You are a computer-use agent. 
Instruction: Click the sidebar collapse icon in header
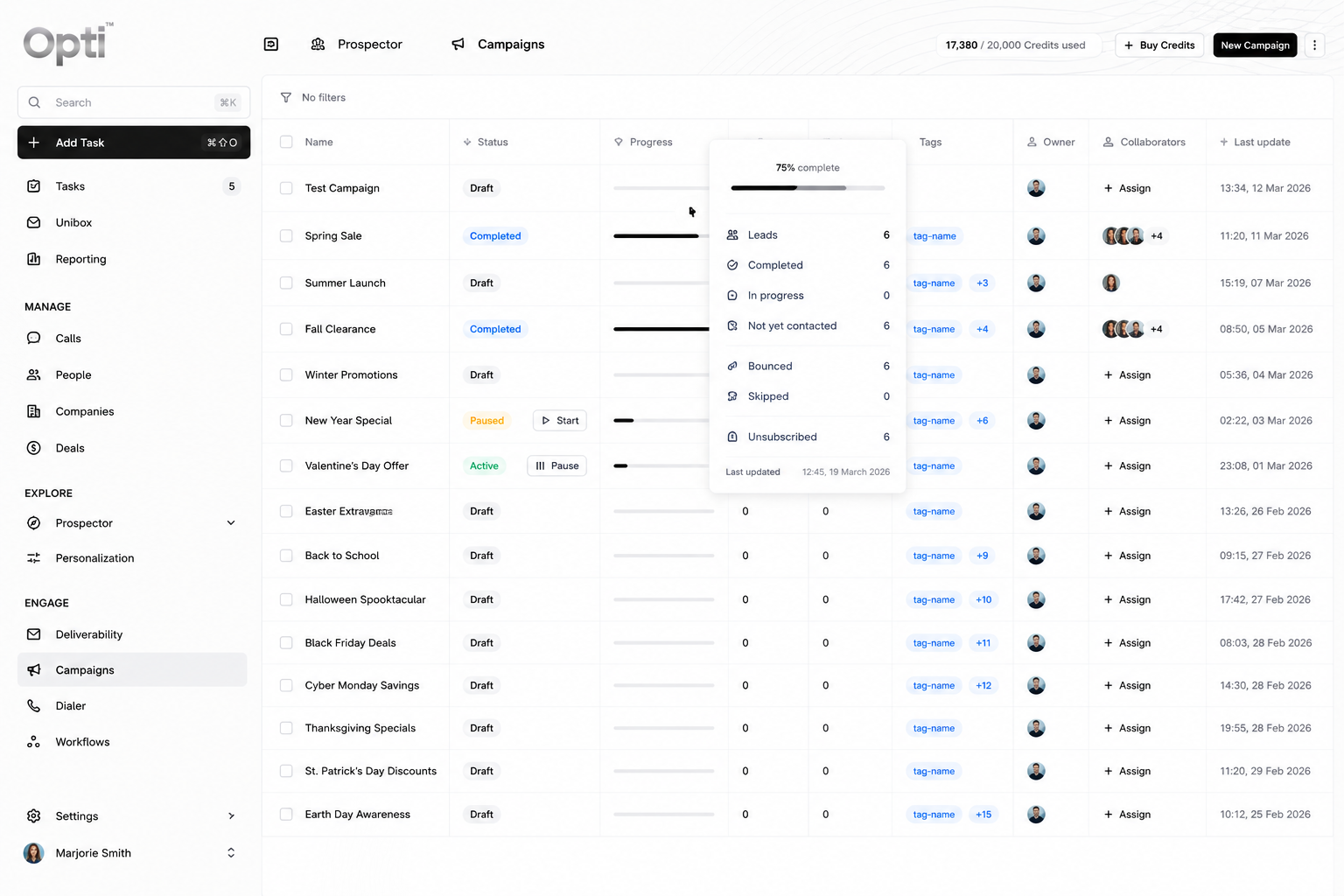(x=271, y=44)
